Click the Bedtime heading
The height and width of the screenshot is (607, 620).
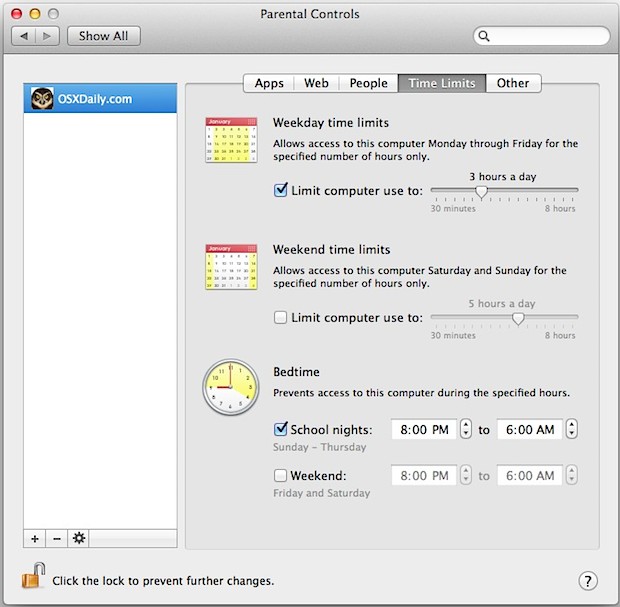296,372
